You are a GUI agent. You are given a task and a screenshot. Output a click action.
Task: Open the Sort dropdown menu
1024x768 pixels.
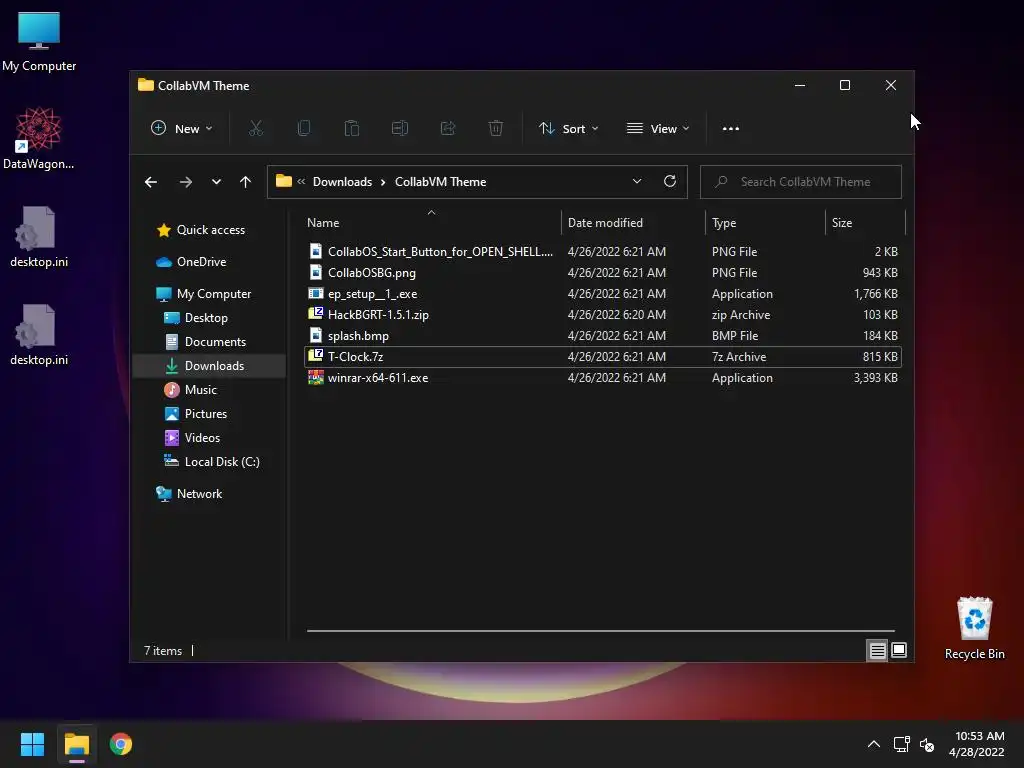(x=568, y=129)
